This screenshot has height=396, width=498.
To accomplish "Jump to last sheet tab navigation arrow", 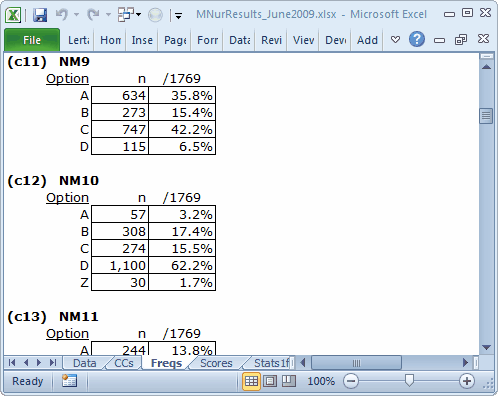I will tap(53, 362).
